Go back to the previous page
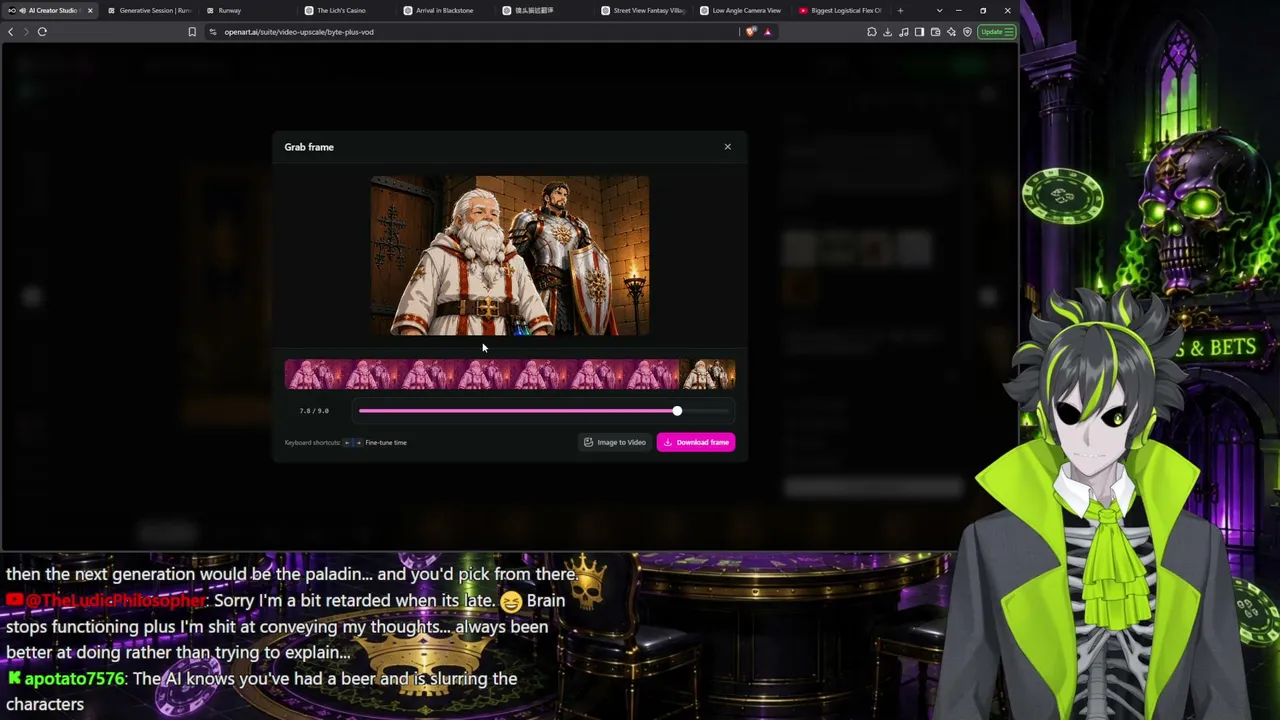This screenshot has width=1280, height=720. tap(10, 32)
